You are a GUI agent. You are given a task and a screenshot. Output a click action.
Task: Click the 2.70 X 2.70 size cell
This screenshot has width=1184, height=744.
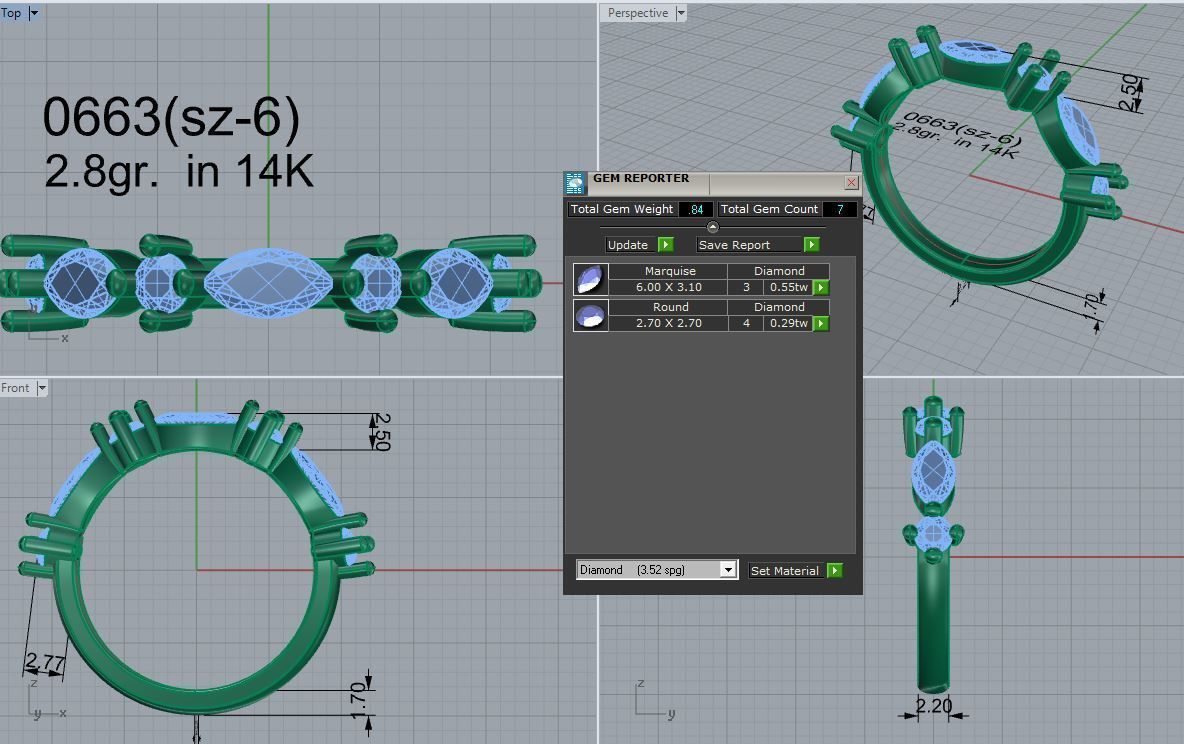coord(668,323)
